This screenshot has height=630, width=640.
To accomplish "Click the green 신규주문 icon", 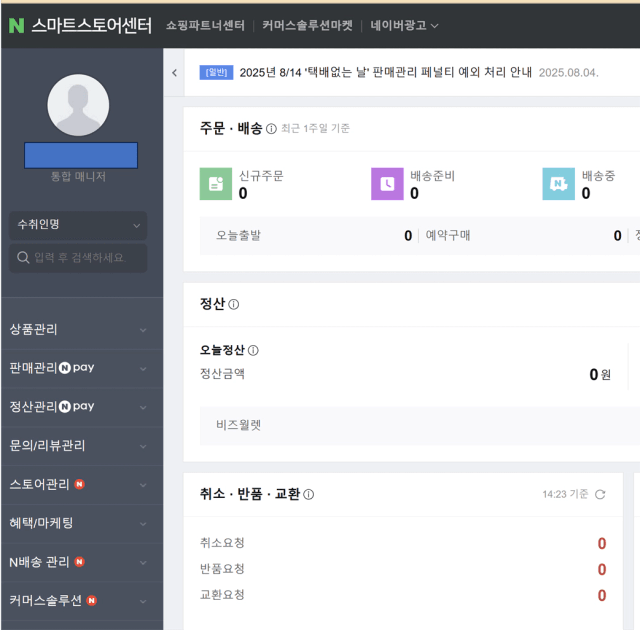I will [216, 184].
